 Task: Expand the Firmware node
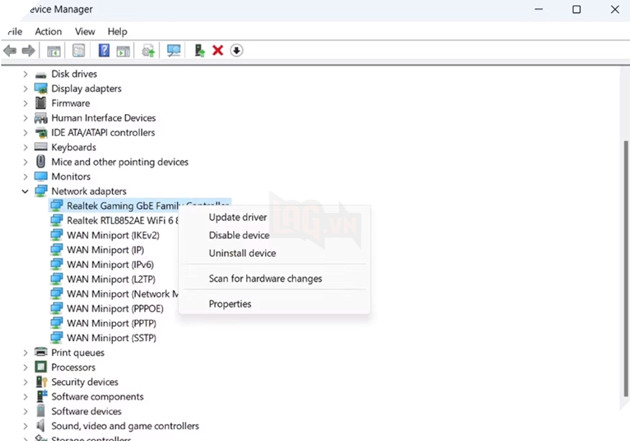25,103
